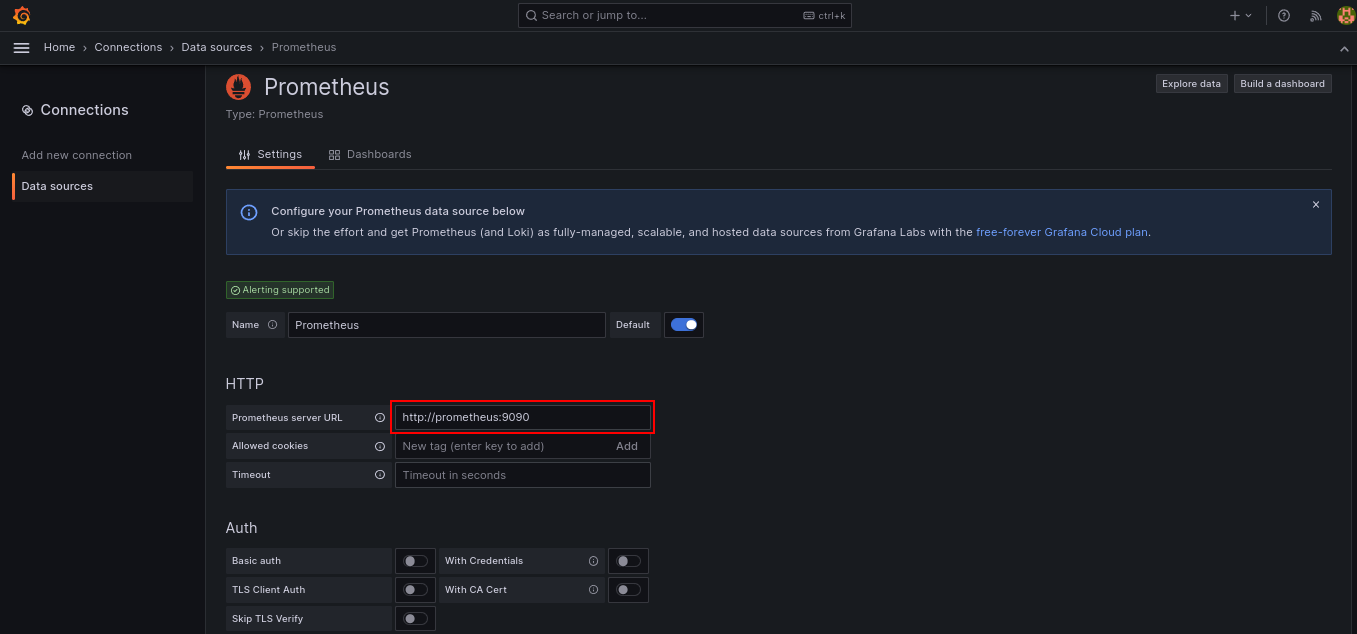Click info icon for Allowed cookies
This screenshot has width=1357, height=634.
pyautogui.click(x=380, y=446)
